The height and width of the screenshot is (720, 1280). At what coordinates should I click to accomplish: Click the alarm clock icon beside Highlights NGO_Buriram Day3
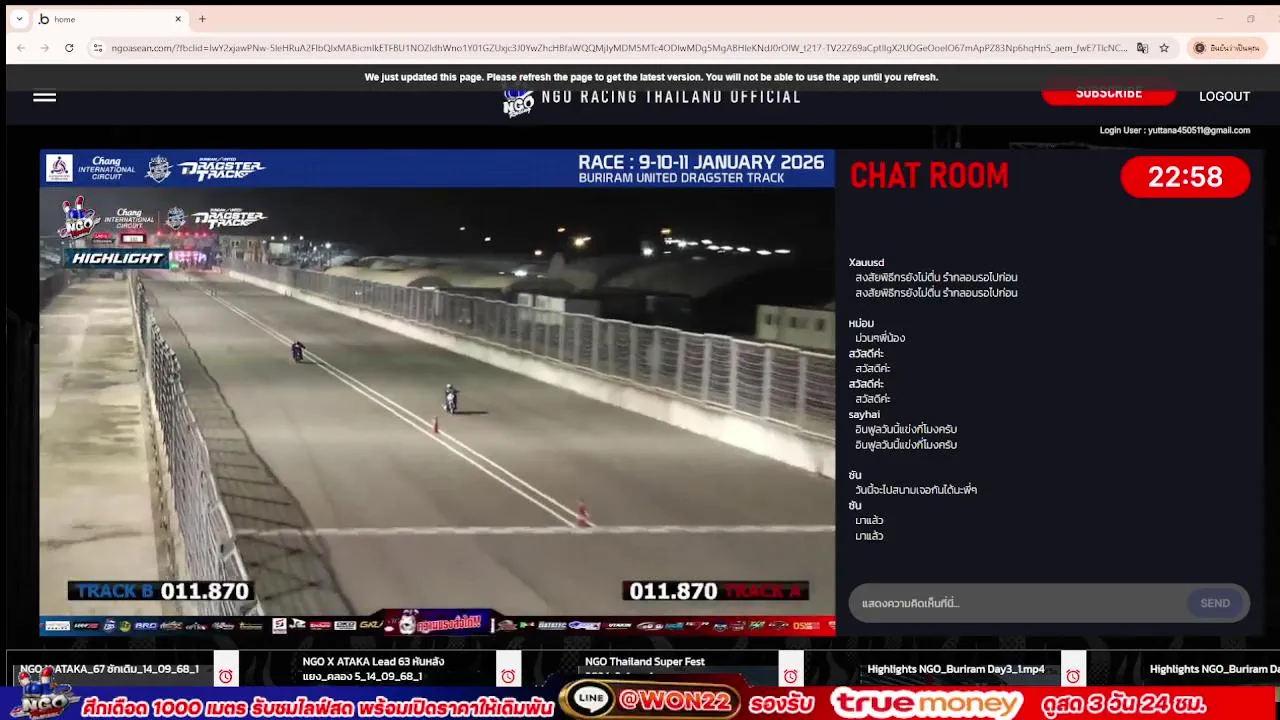pos(1073,677)
